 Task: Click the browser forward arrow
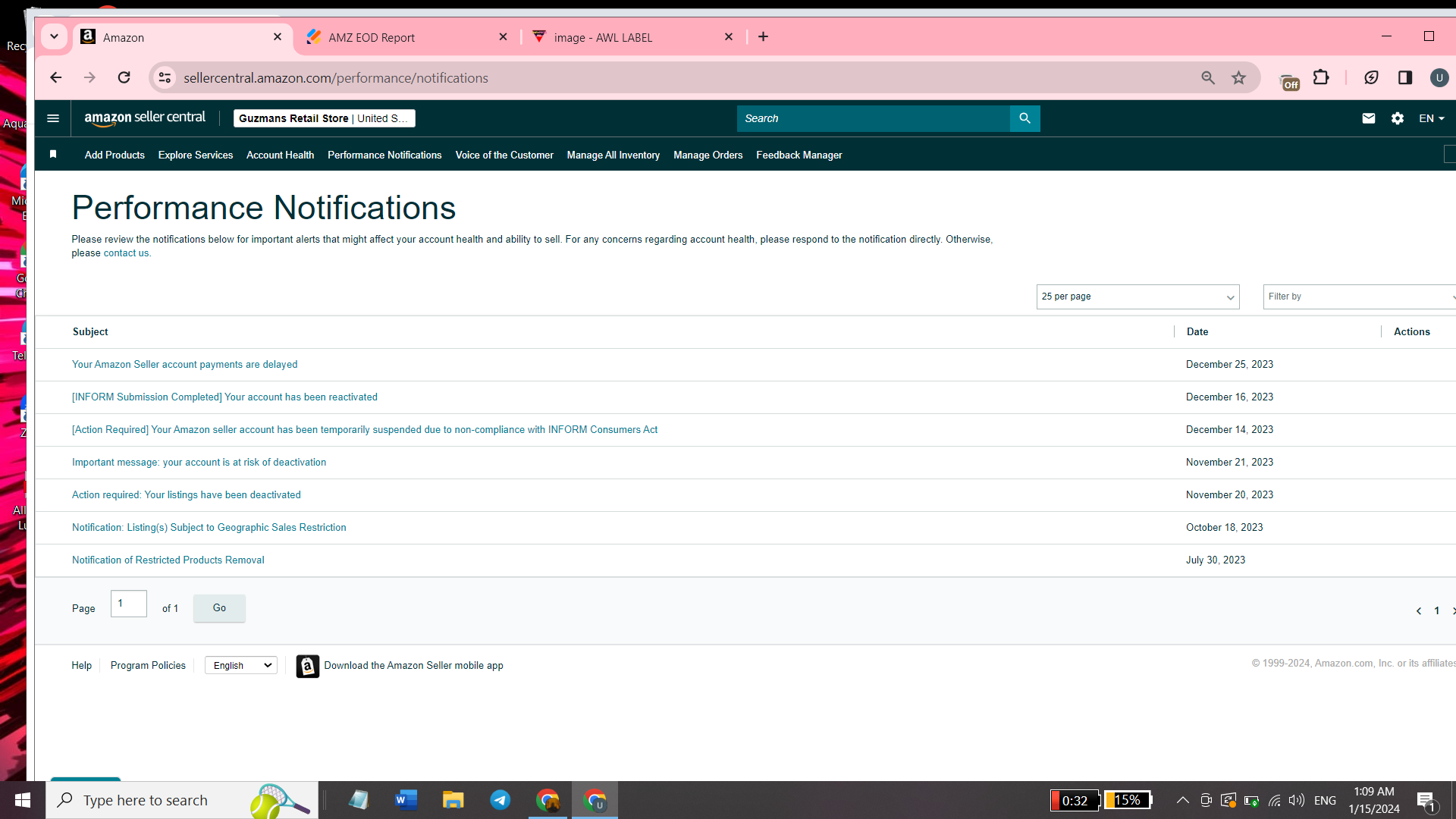(89, 77)
